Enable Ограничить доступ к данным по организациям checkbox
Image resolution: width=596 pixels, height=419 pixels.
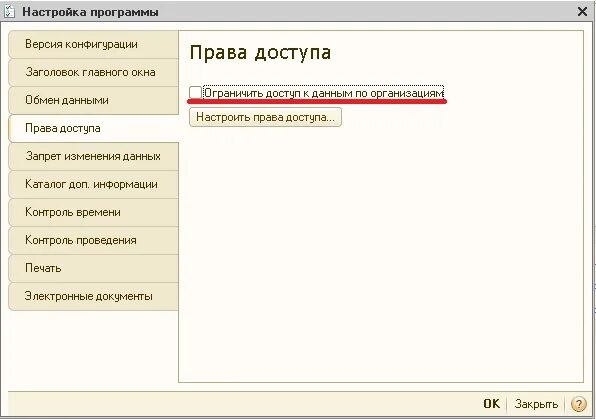pyautogui.click(x=195, y=92)
